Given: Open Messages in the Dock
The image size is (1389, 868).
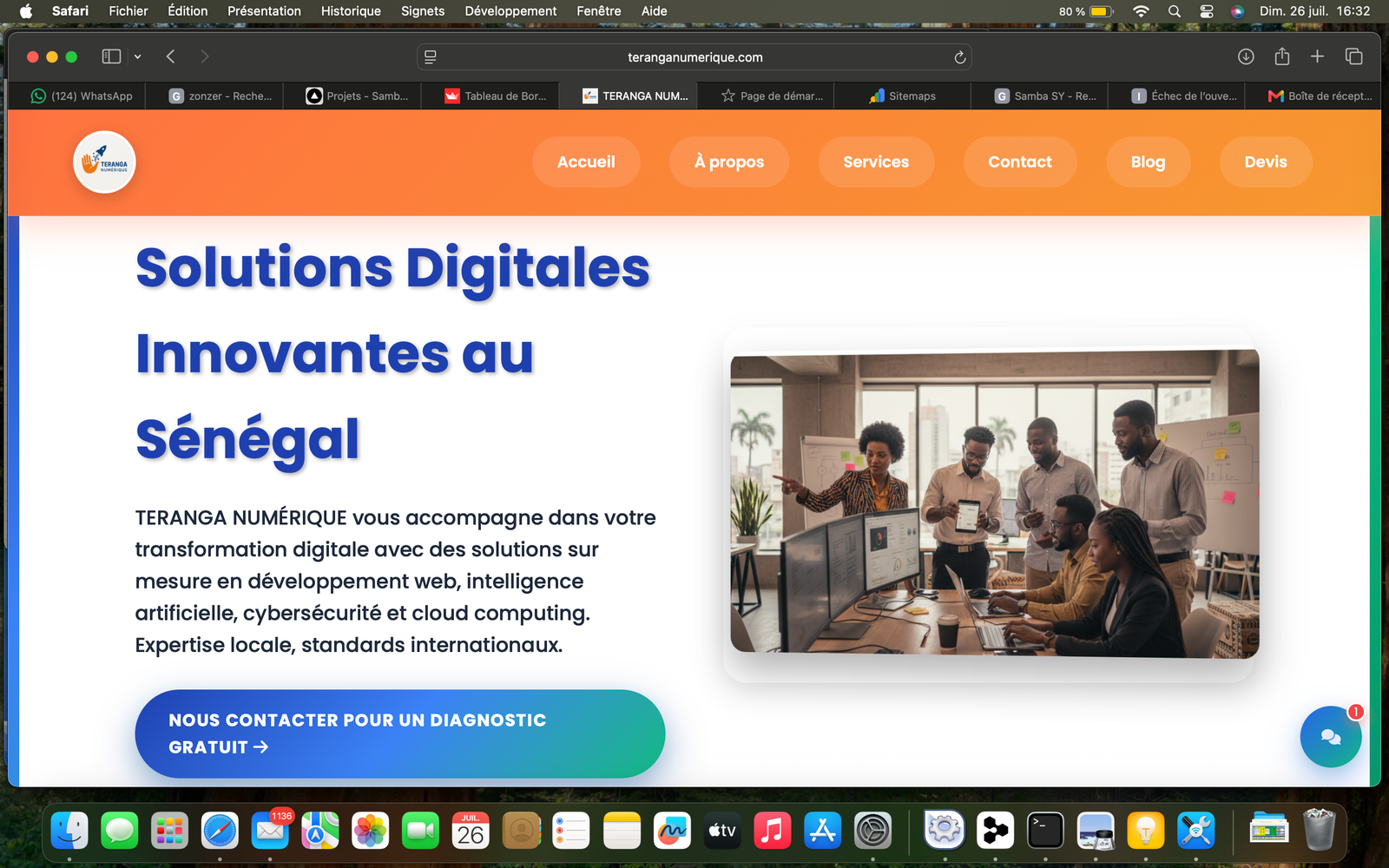Looking at the screenshot, I should pos(120,832).
